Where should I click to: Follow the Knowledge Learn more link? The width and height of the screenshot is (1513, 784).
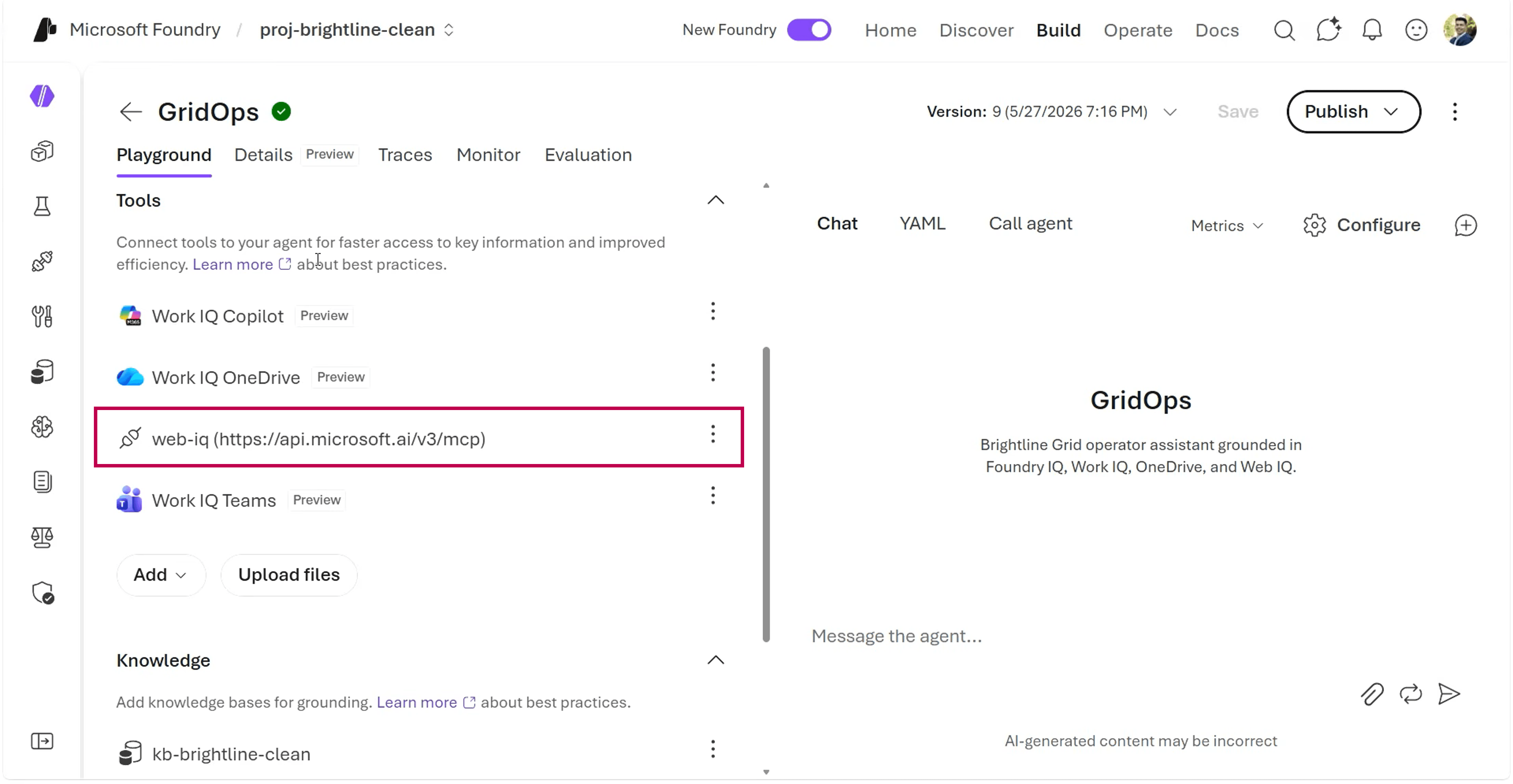click(x=426, y=703)
